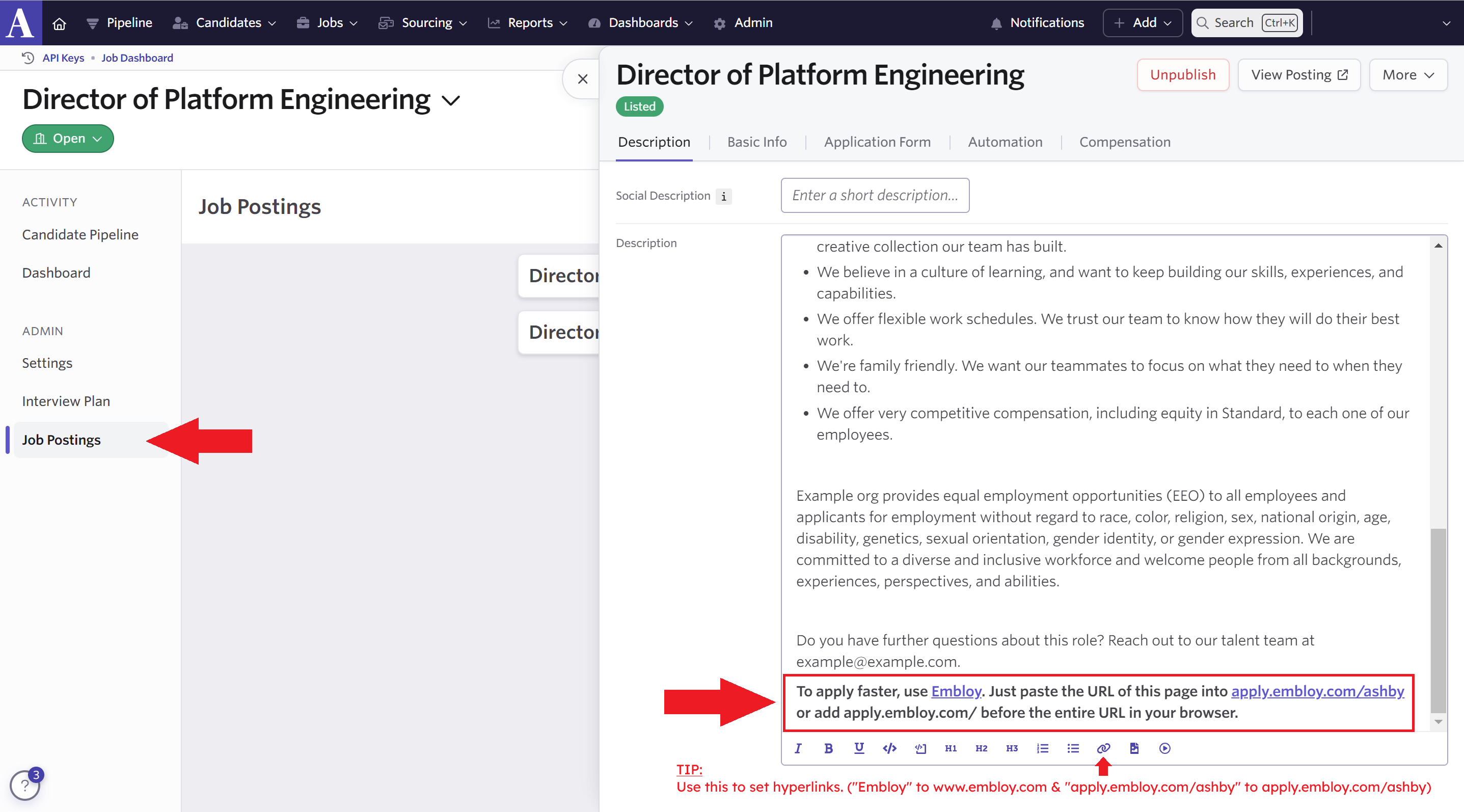Open the Reports dropdown menu
The height and width of the screenshot is (812, 1464).
(x=527, y=23)
